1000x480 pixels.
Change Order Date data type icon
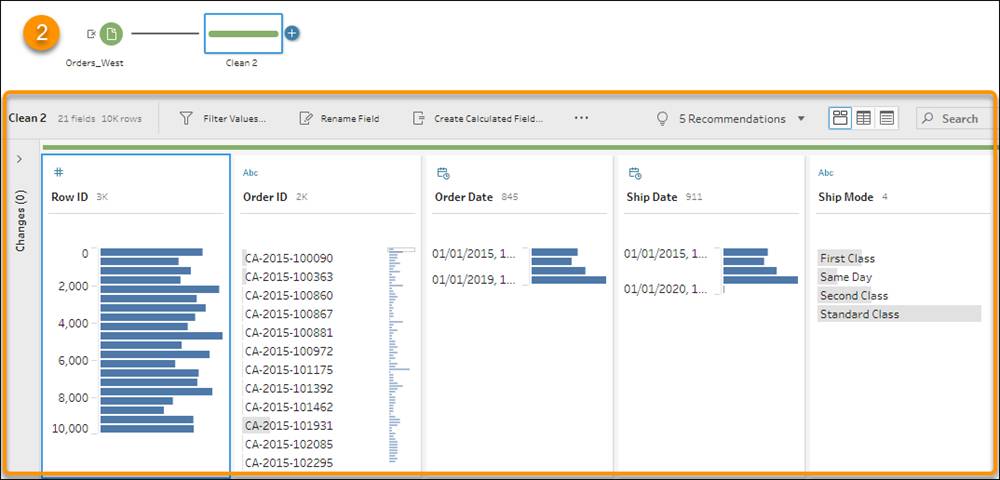click(x=443, y=173)
